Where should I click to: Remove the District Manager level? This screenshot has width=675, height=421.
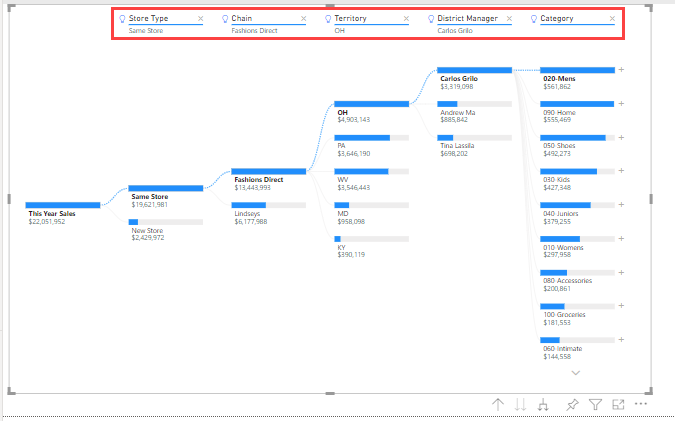coord(509,19)
